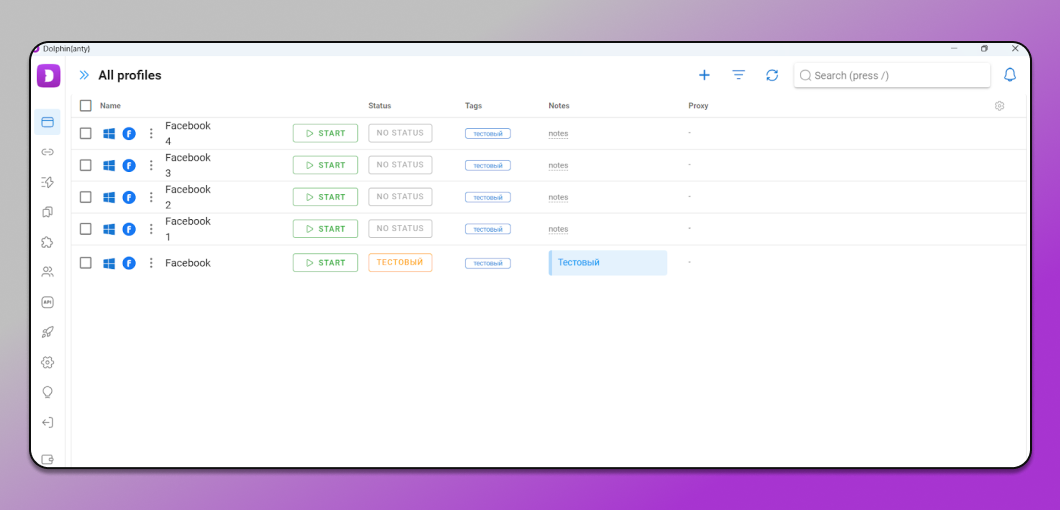The image size is (1060, 510).
Task: Open table column settings gear
Action: pyautogui.click(x=999, y=106)
